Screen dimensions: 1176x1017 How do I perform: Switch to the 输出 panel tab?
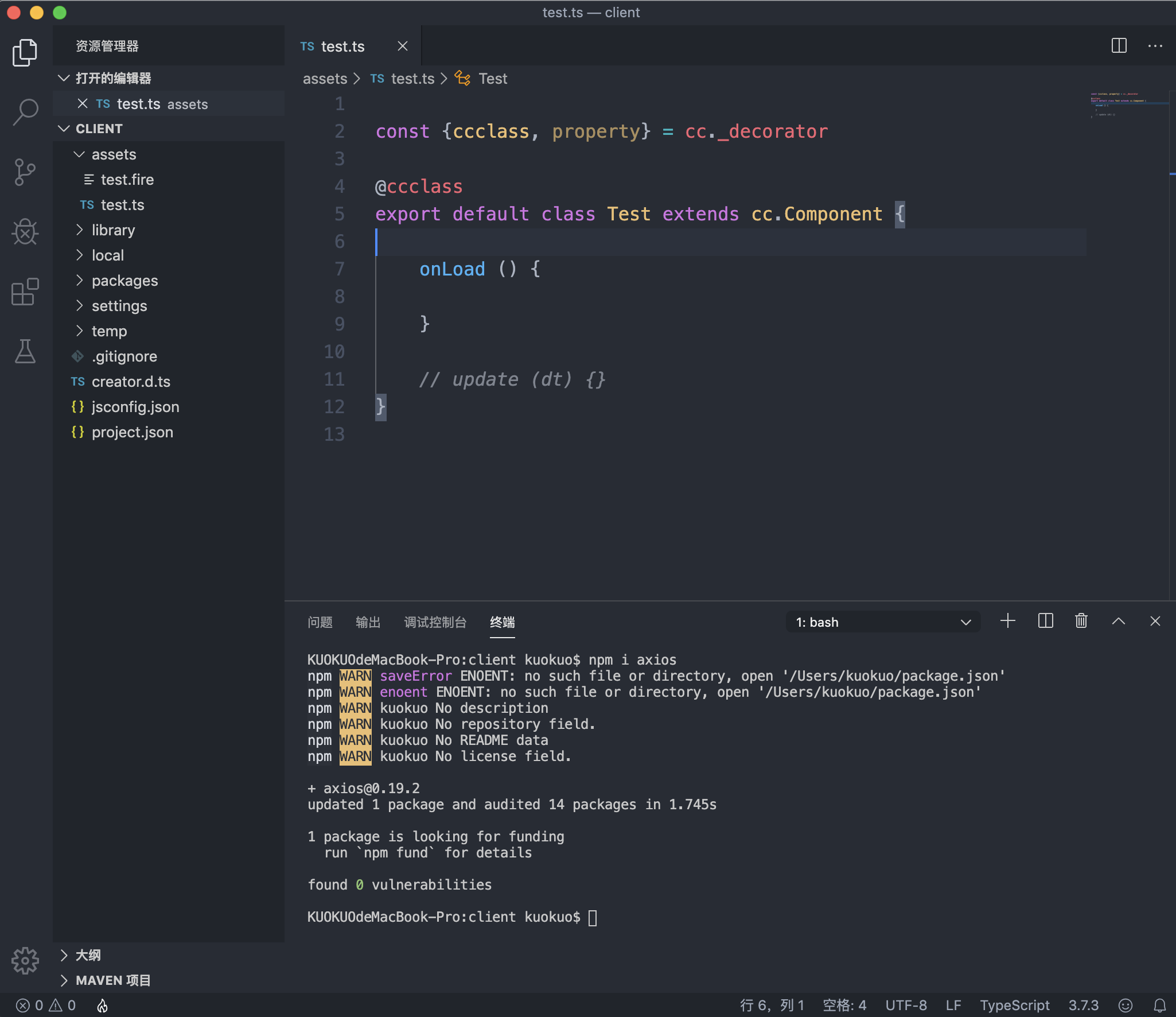pyautogui.click(x=368, y=622)
